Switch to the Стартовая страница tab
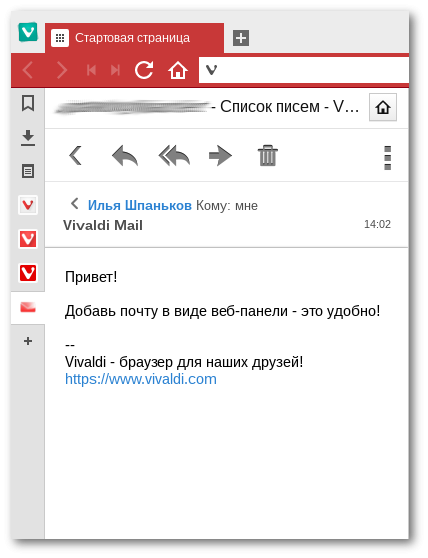Screen dimensions: 428x558 [x=134, y=38]
